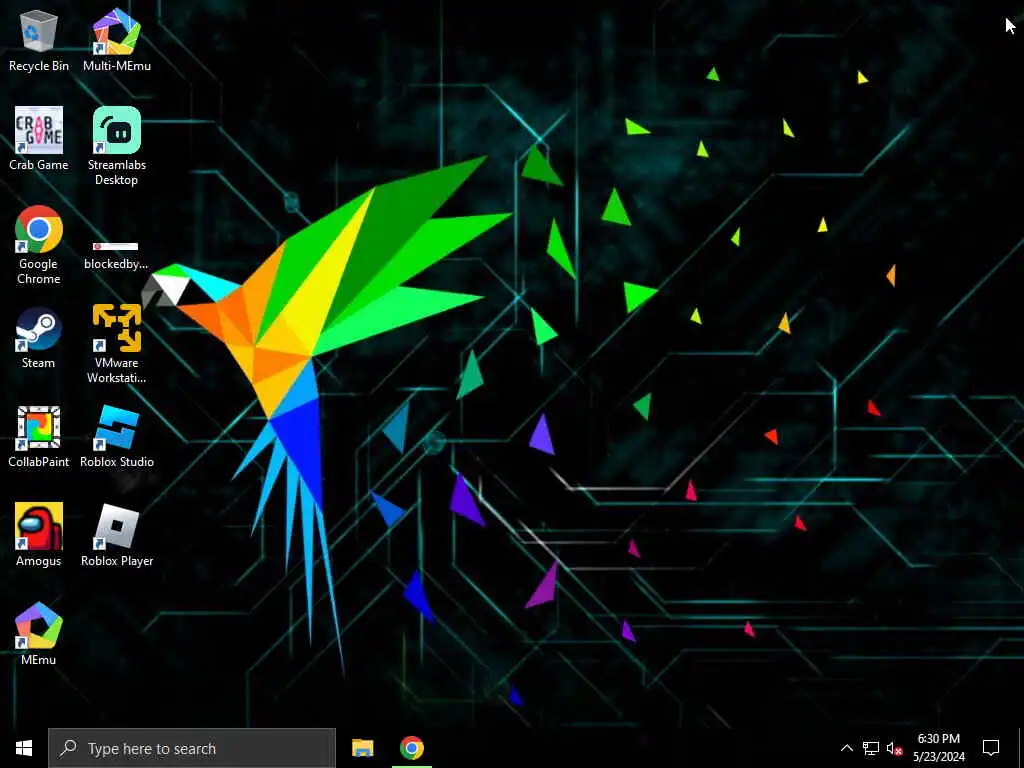Open the clock showing 6:30 PM

(939, 748)
